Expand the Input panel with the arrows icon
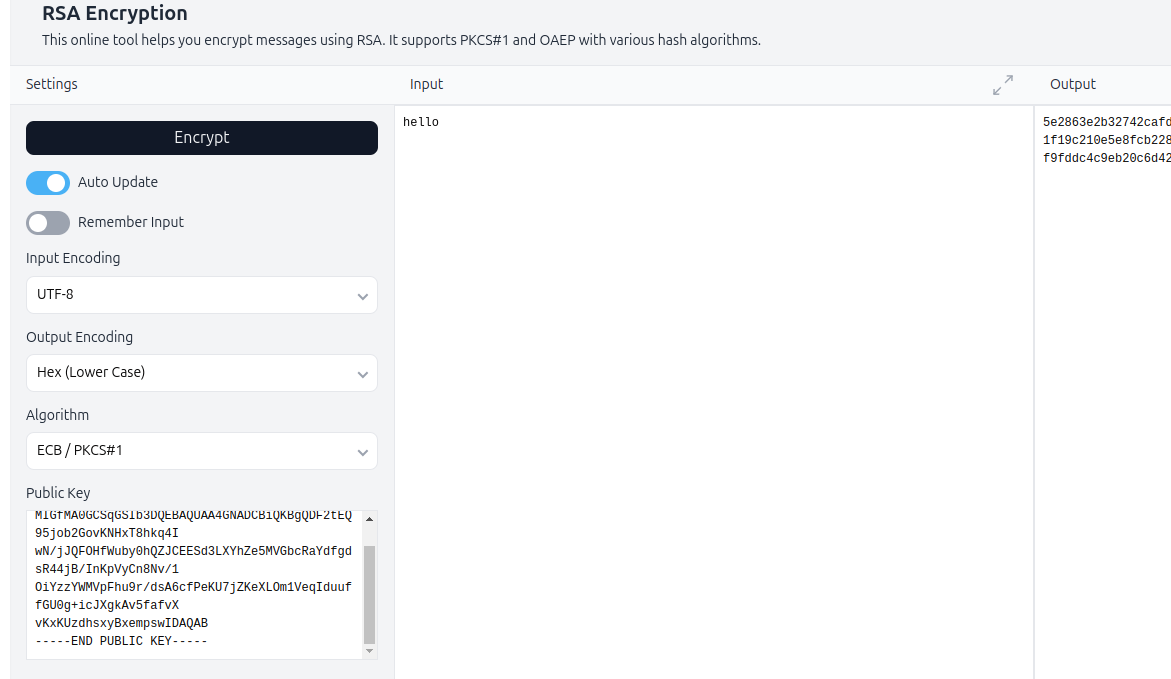Screen dimensions: 1171x679 coord(1003,84)
